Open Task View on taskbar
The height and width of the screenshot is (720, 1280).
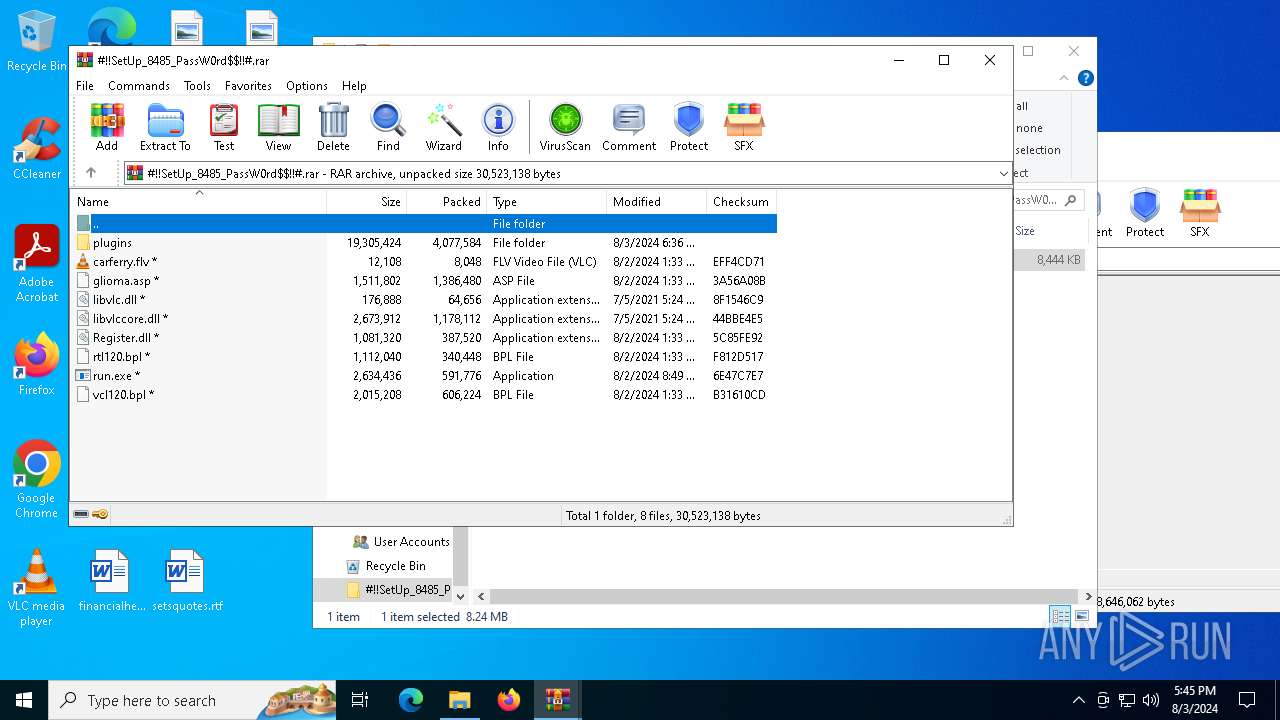coord(360,700)
